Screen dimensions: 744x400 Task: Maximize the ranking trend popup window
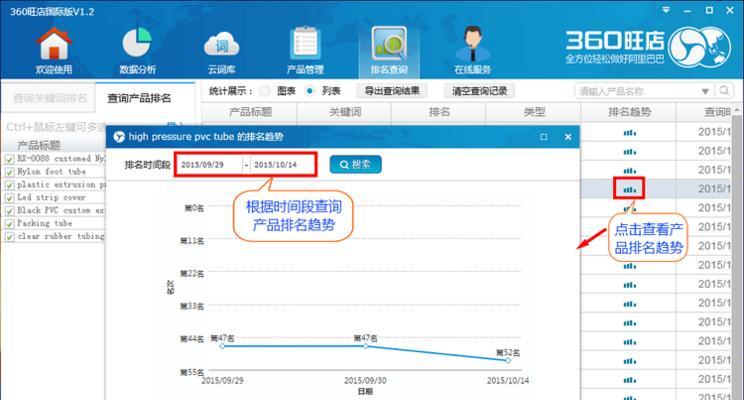[x=544, y=137]
